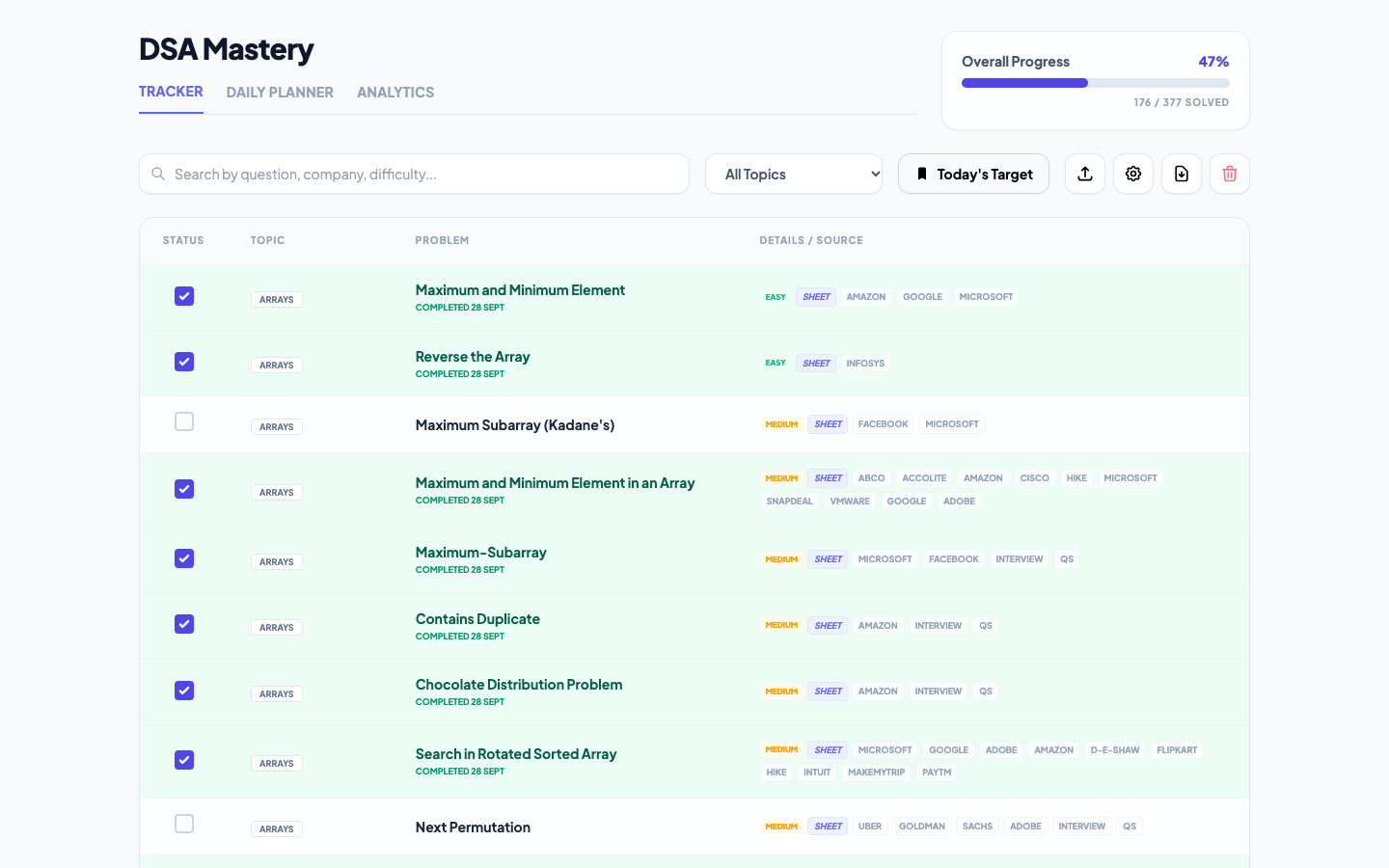This screenshot has width=1389, height=868.
Task: Click the file download icon button
Action: (1182, 174)
